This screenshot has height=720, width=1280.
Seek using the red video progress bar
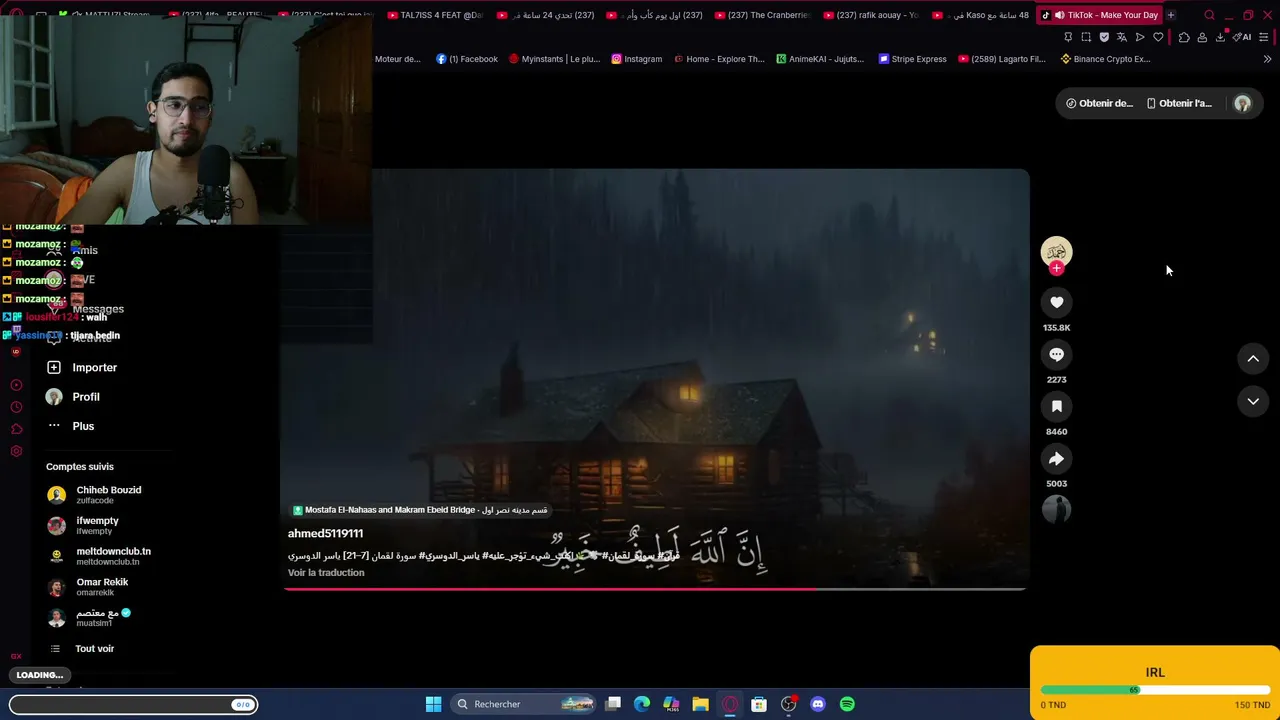coord(655,589)
